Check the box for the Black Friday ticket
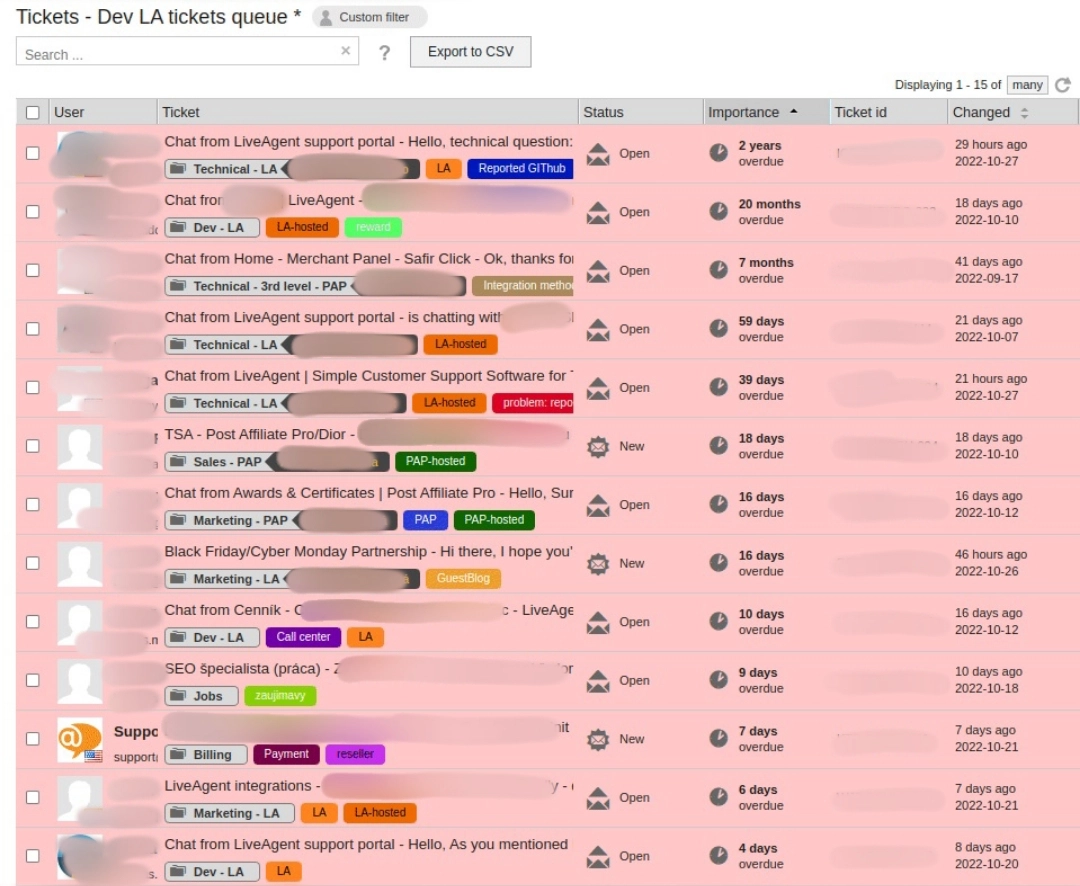 tap(33, 563)
